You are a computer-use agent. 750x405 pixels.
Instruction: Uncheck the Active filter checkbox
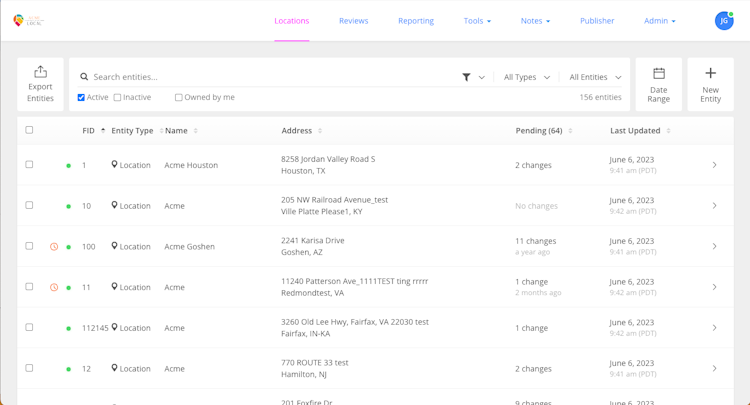point(81,97)
